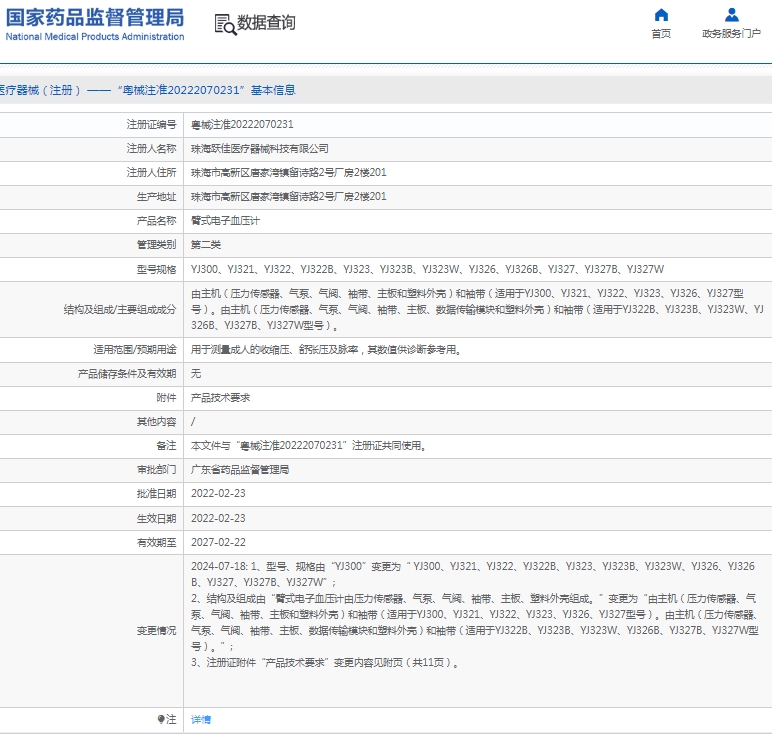Click the 注 label in bottom row
This screenshot has width=772, height=737.
[171, 720]
